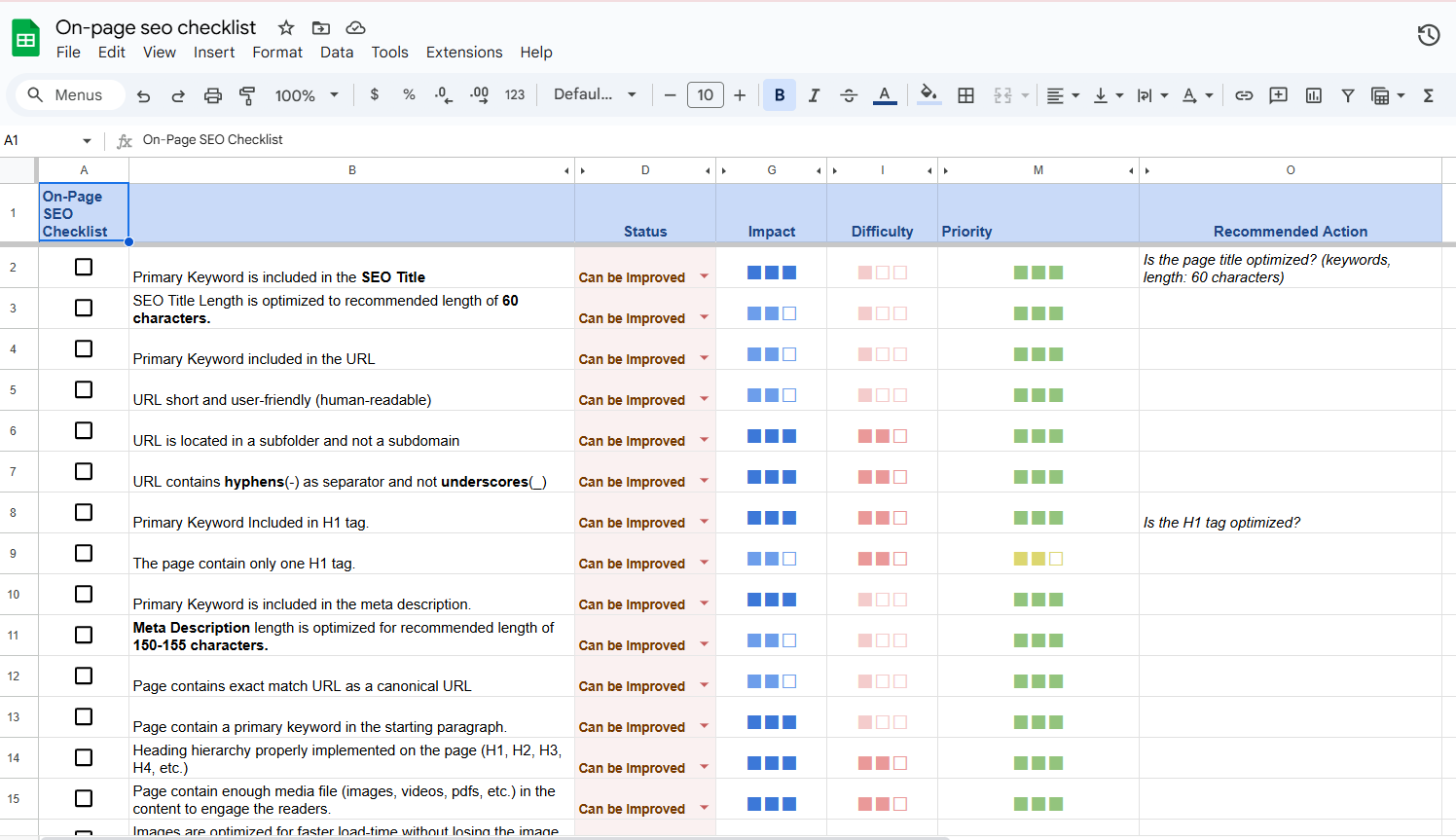Open version history clock icon
1456x840 pixels.
[x=1428, y=36]
